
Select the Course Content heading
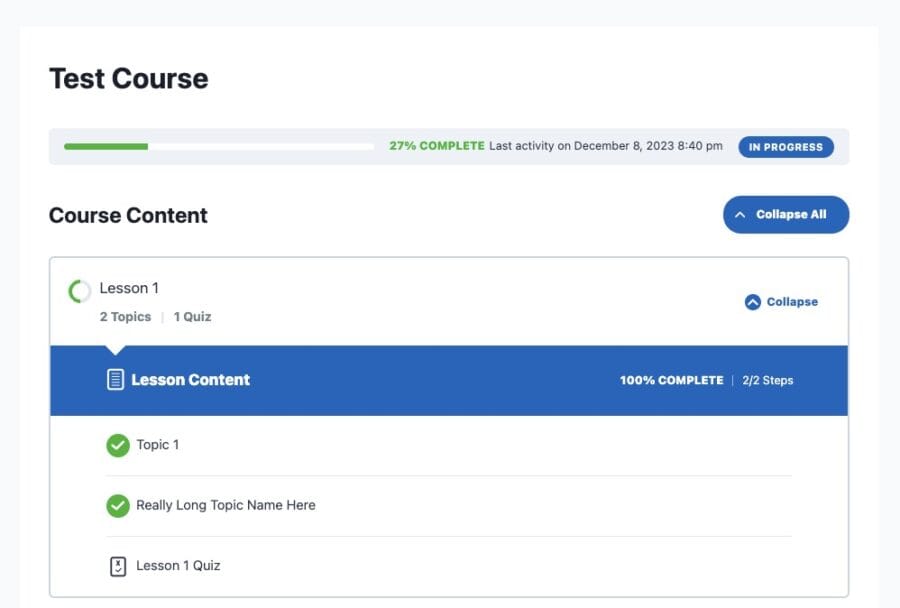point(128,215)
